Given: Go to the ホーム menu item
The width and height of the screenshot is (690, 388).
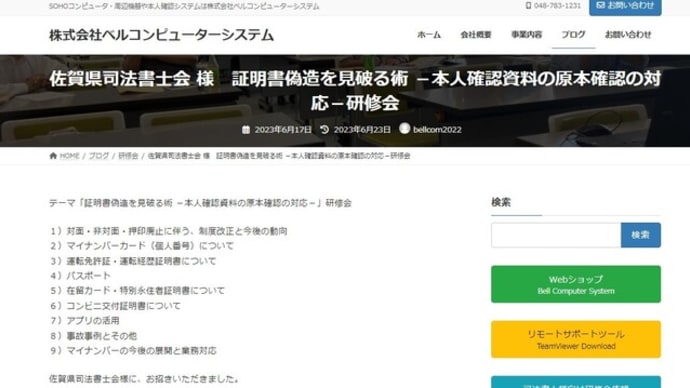Looking at the screenshot, I should (x=429, y=35).
